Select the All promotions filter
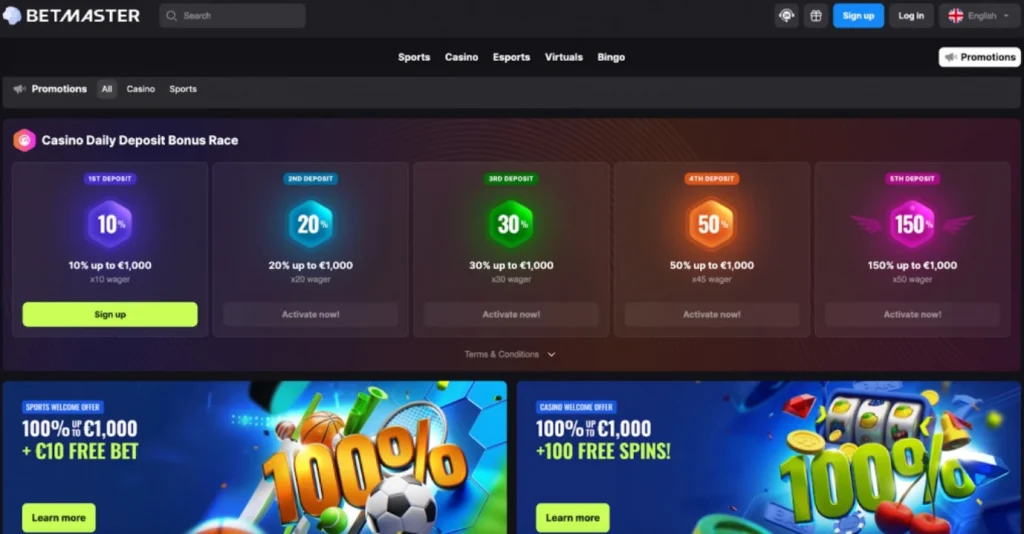This screenshot has width=1024, height=534. 106,89
